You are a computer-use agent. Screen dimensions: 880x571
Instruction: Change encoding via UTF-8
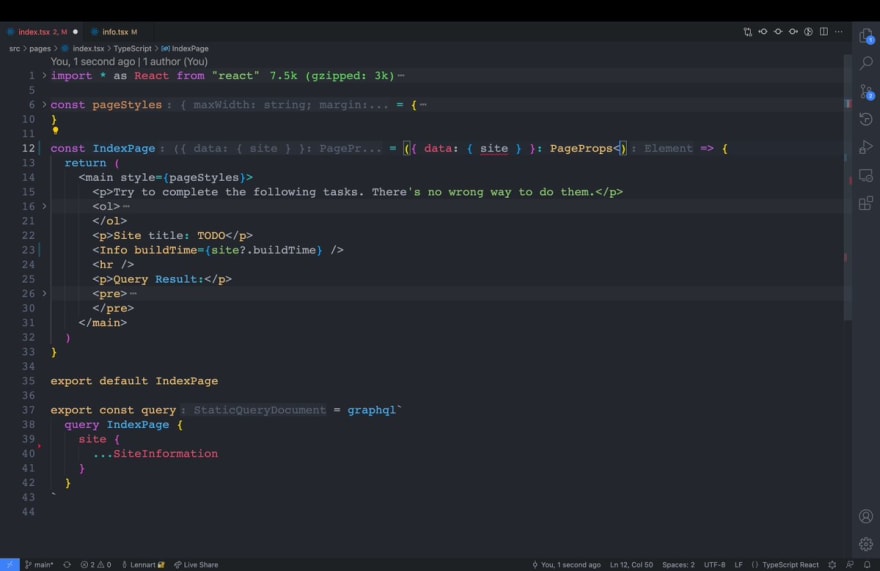714,564
